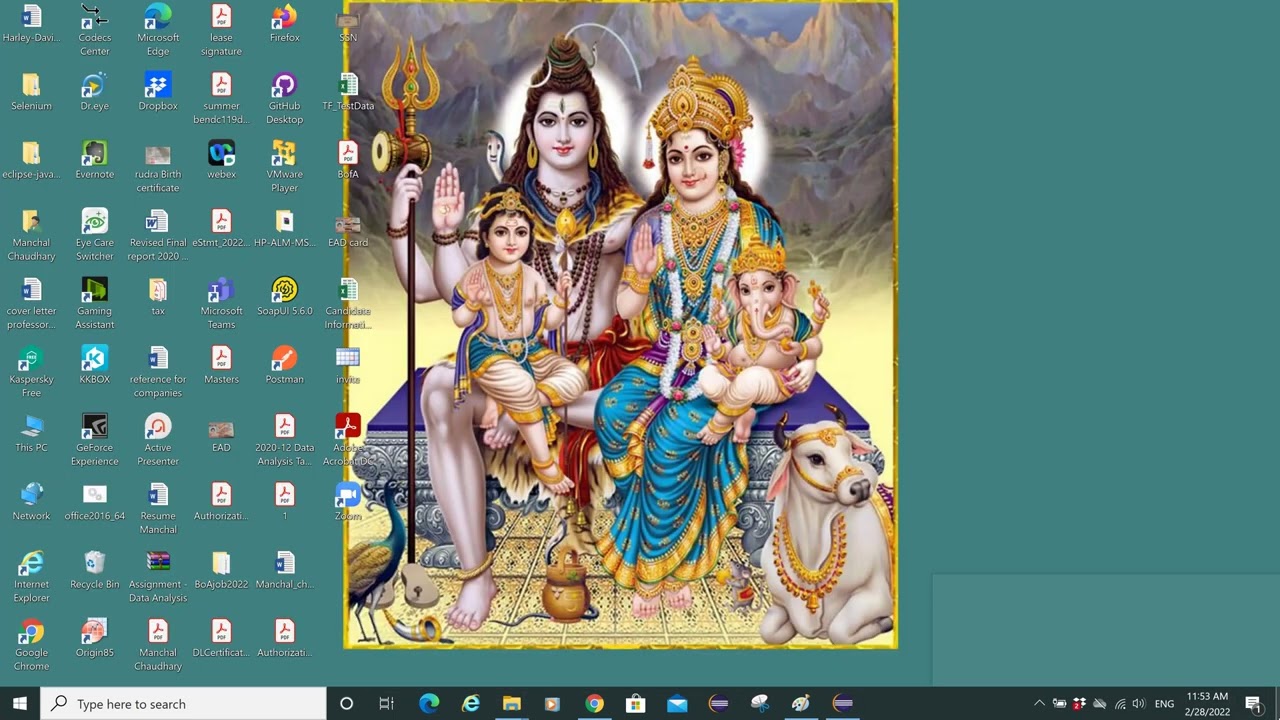Select the SoapUI 5.6.0 icon
The image size is (1280, 720).
pos(284,297)
